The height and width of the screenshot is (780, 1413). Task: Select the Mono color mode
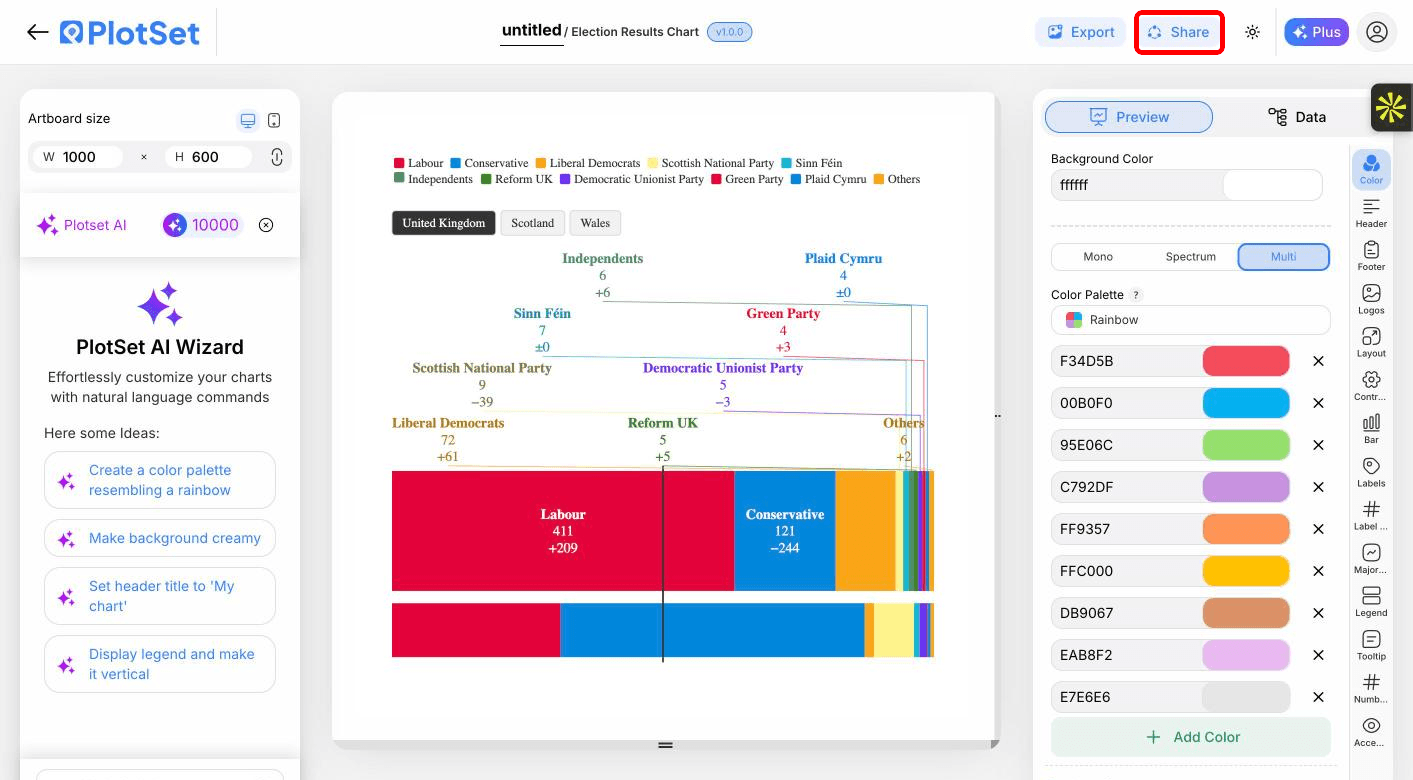coord(1098,257)
